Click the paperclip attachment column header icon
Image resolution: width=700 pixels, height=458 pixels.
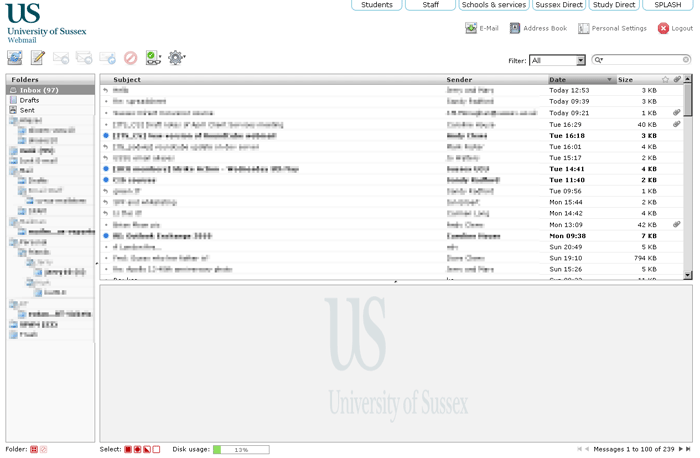pos(677,79)
